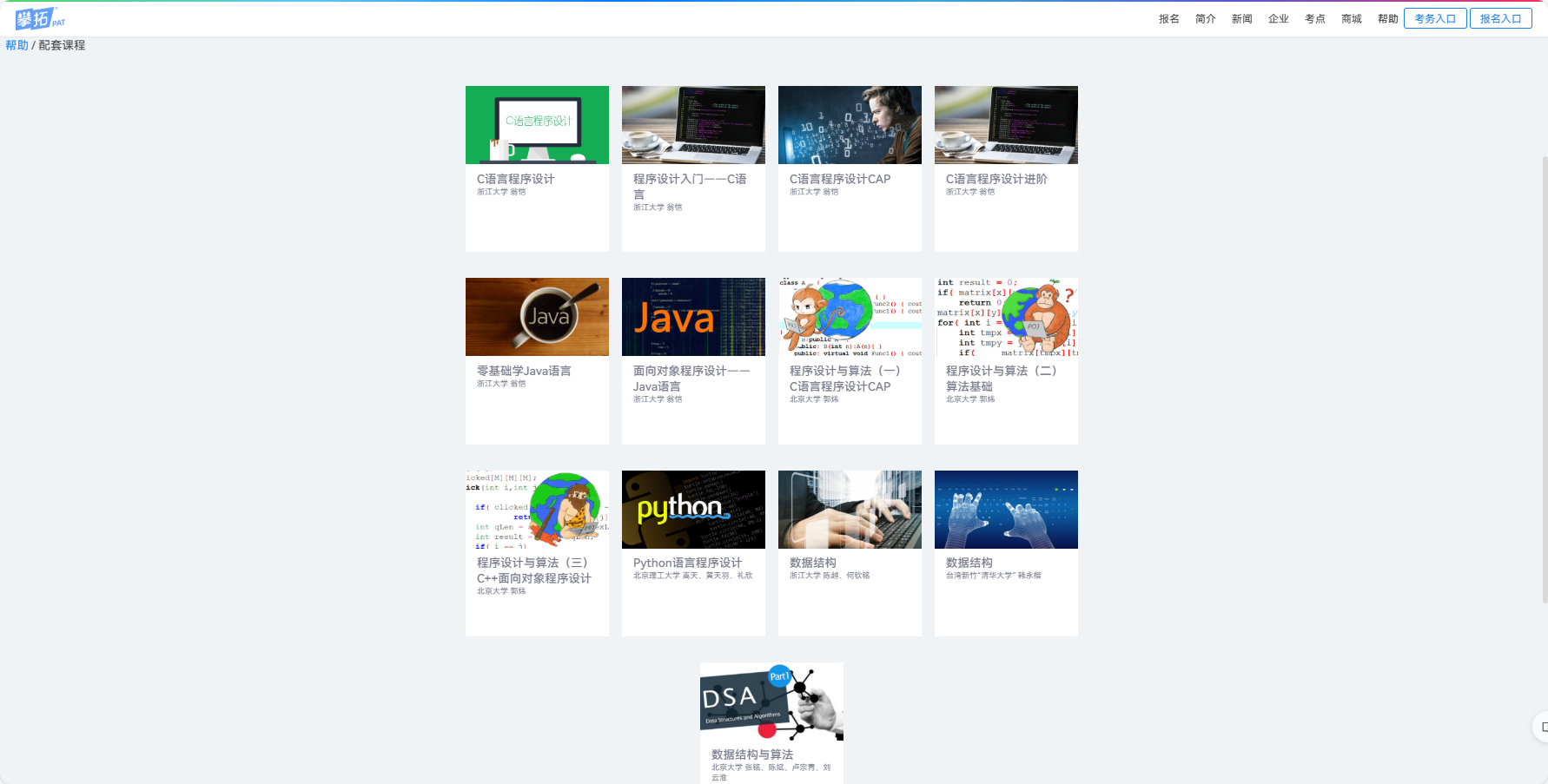Open 帮助 in the top navigation bar
1548x784 pixels.
coord(1387,18)
